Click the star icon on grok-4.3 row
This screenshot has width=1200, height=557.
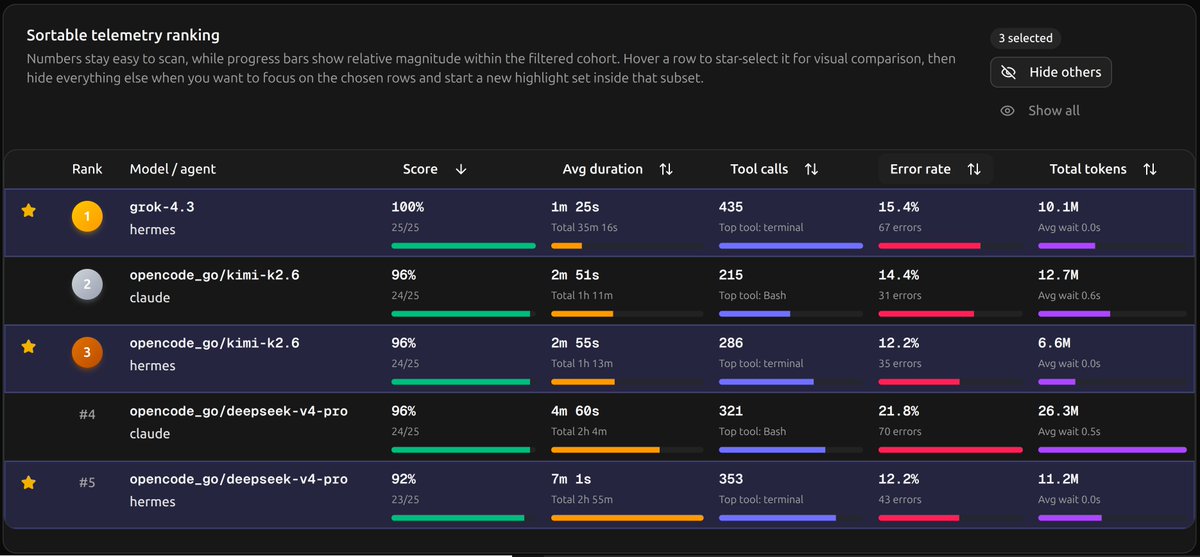coord(29,210)
